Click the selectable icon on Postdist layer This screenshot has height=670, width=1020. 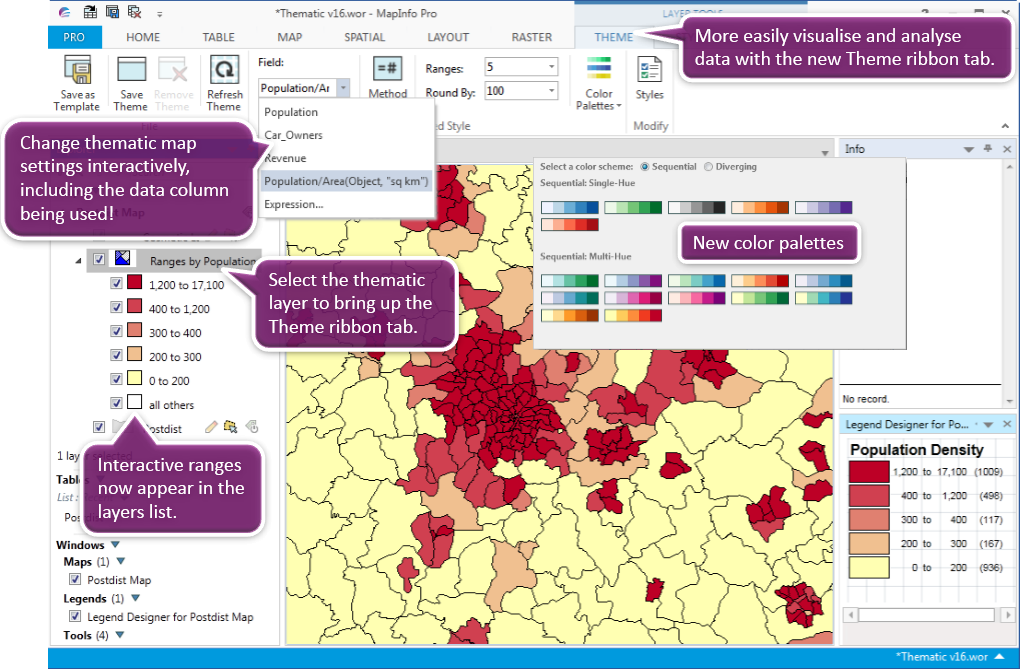[x=230, y=427]
